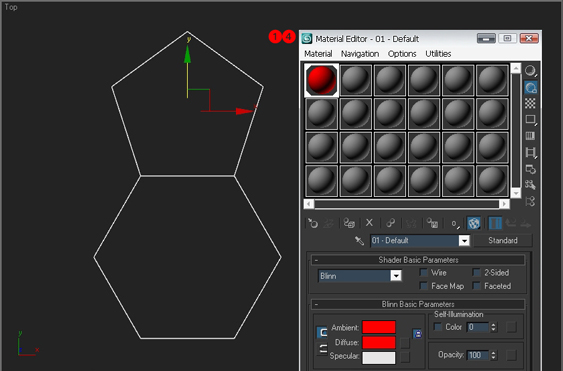Click the Self-Illumination map slot button
Image resolution: width=563 pixels, height=371 pixels.
click(511, 327)
